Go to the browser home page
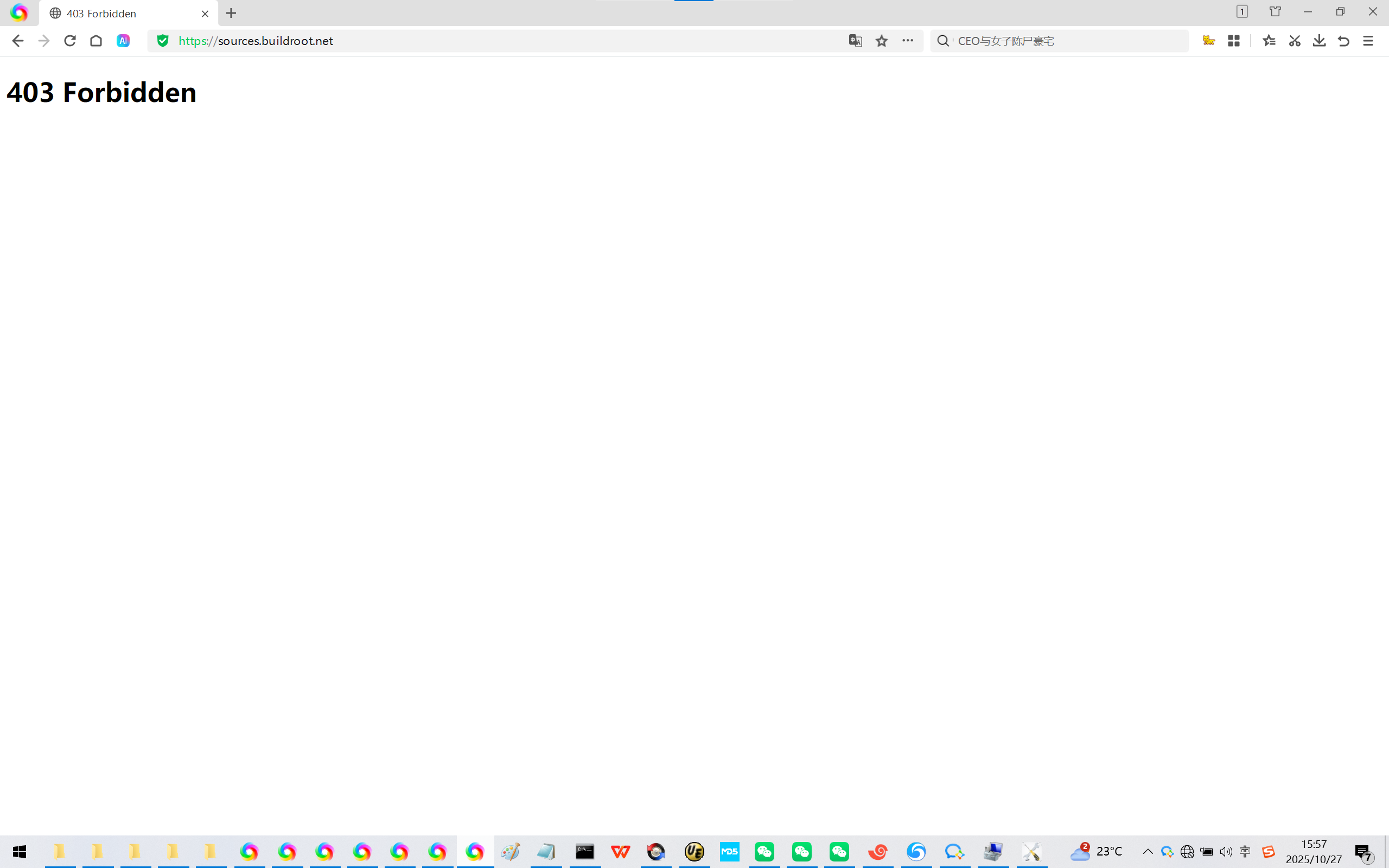 [96, 41]
